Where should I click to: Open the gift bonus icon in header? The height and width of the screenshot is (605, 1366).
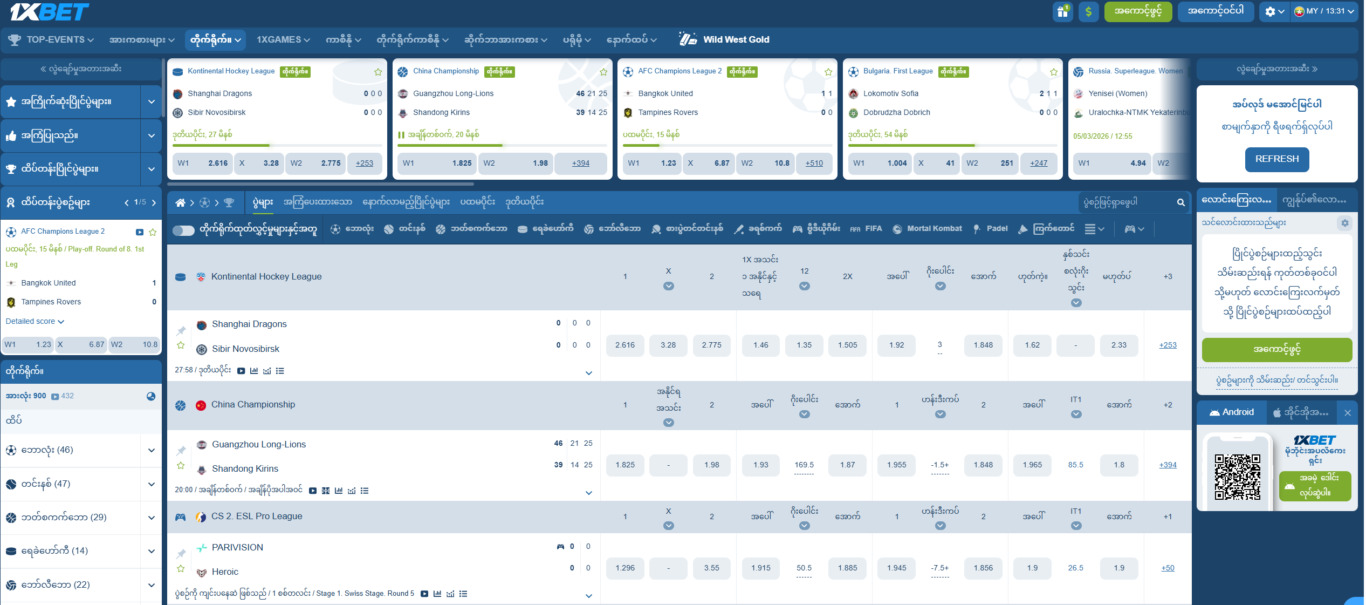coord(1062,12)
